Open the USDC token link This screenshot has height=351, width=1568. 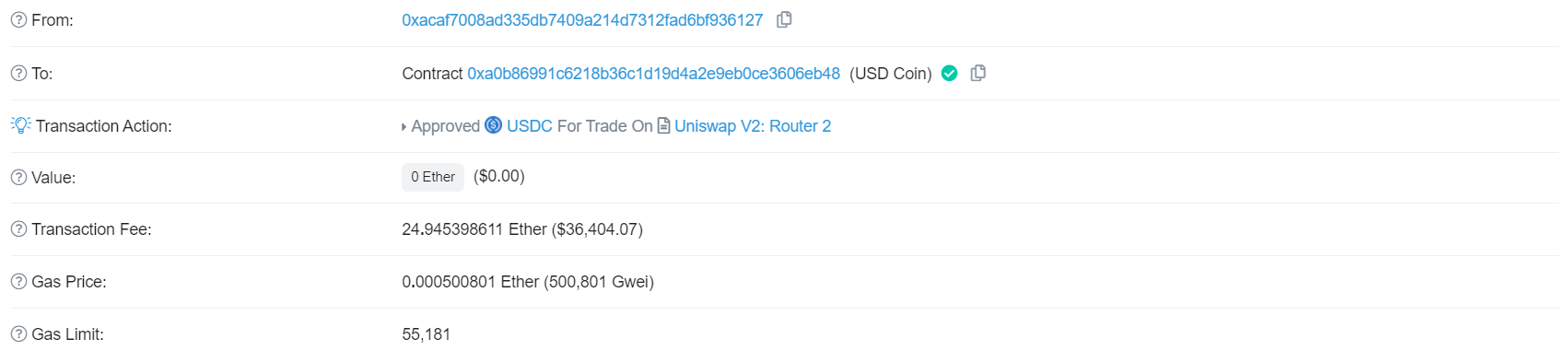tap(530, 126)
